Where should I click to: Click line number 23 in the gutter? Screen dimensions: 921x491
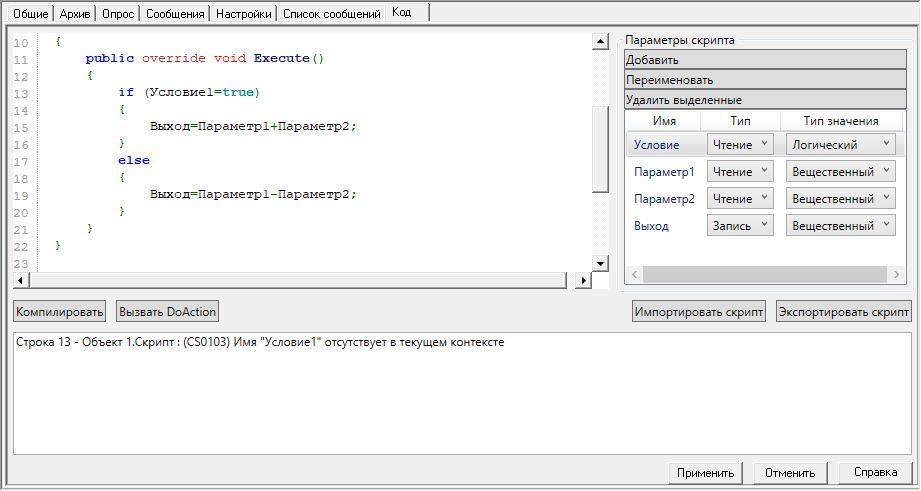[21, 264]
